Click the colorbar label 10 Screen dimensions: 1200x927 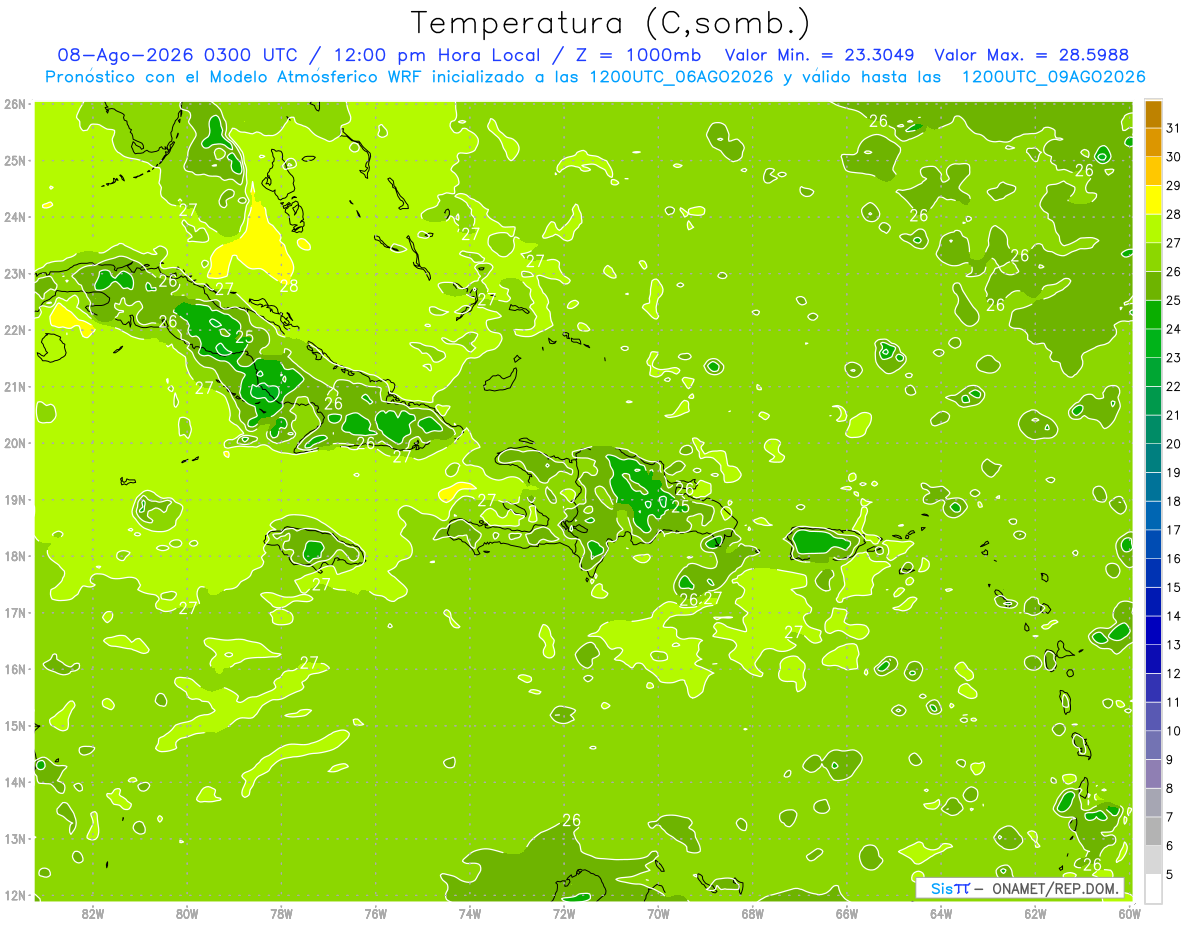(1174, 731)
